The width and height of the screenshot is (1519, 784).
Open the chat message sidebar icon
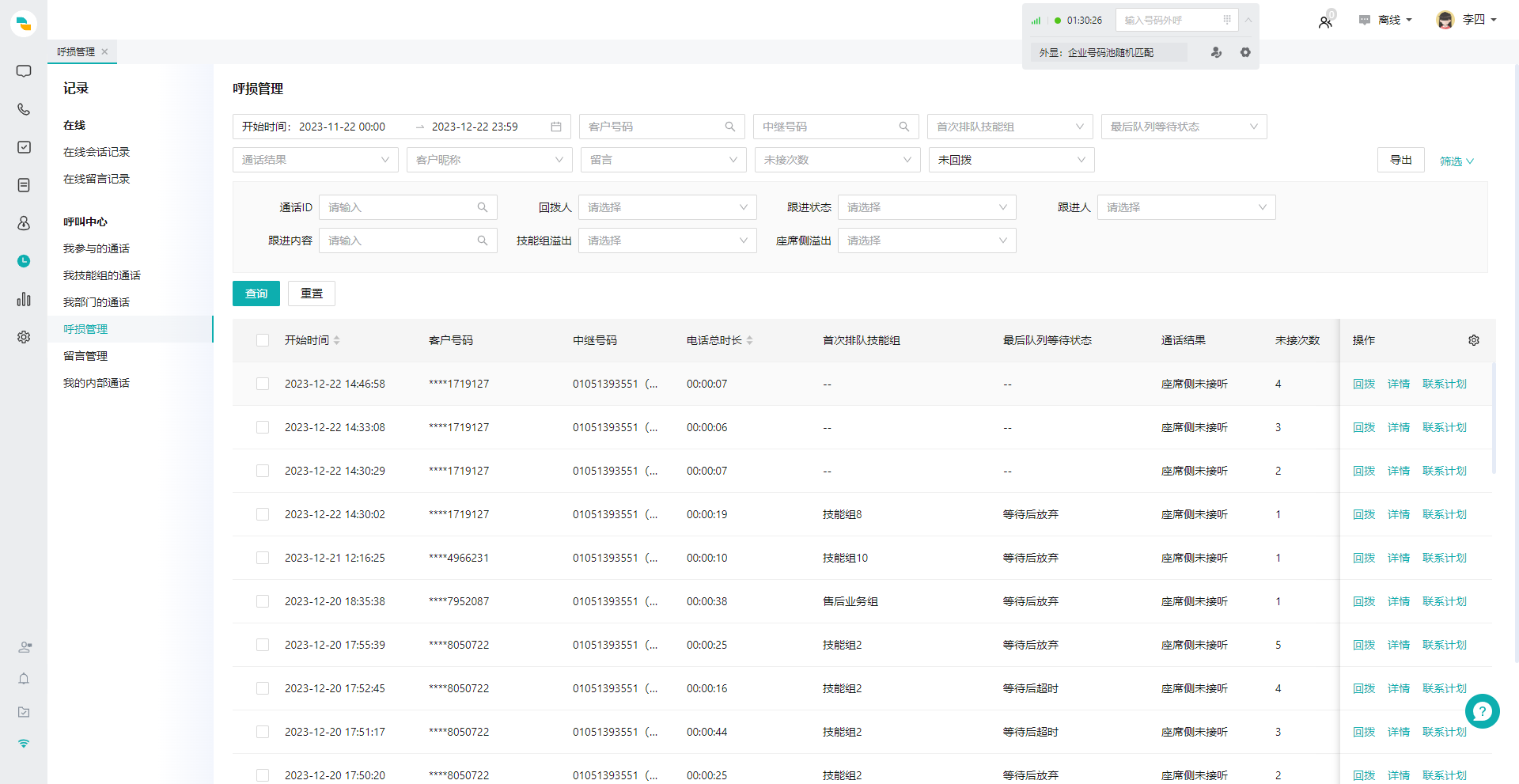coord(24,71)
